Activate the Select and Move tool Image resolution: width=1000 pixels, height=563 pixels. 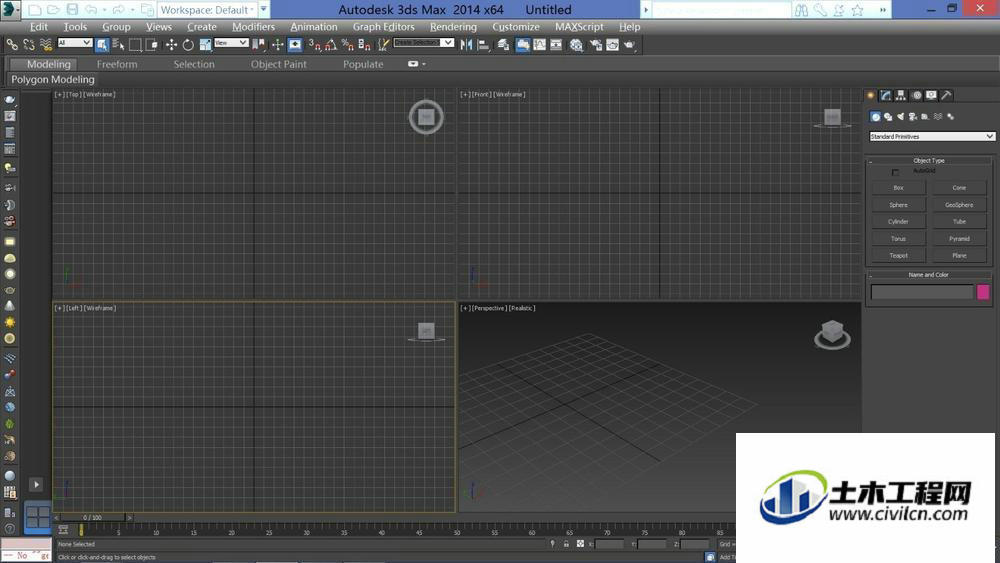point(171,45)
